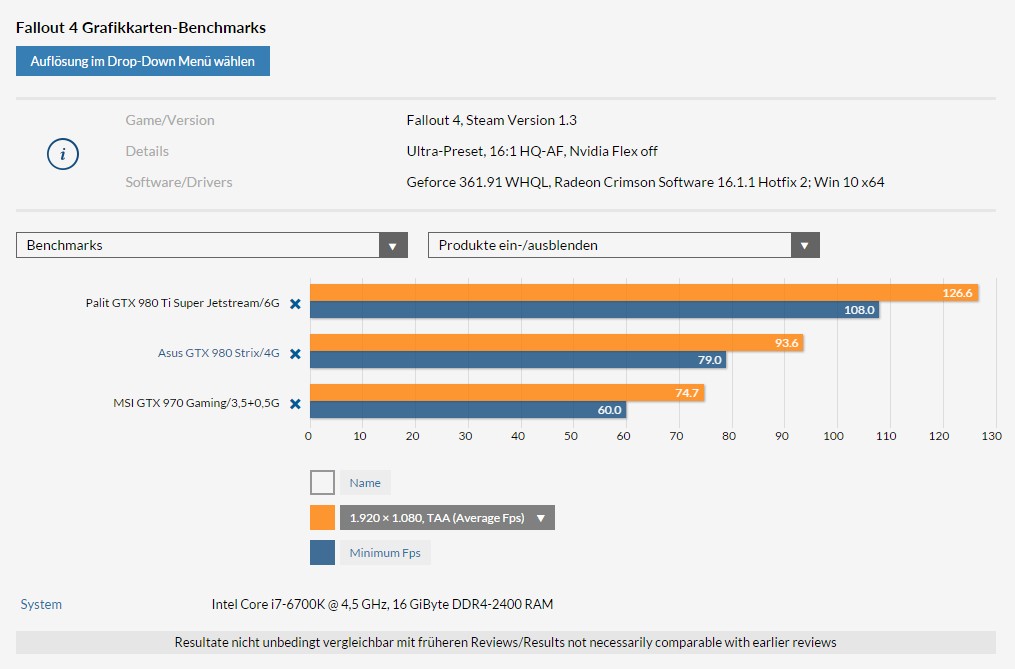Click the System link
This screenshot has height=669, width=1015.
coord(41,604)
